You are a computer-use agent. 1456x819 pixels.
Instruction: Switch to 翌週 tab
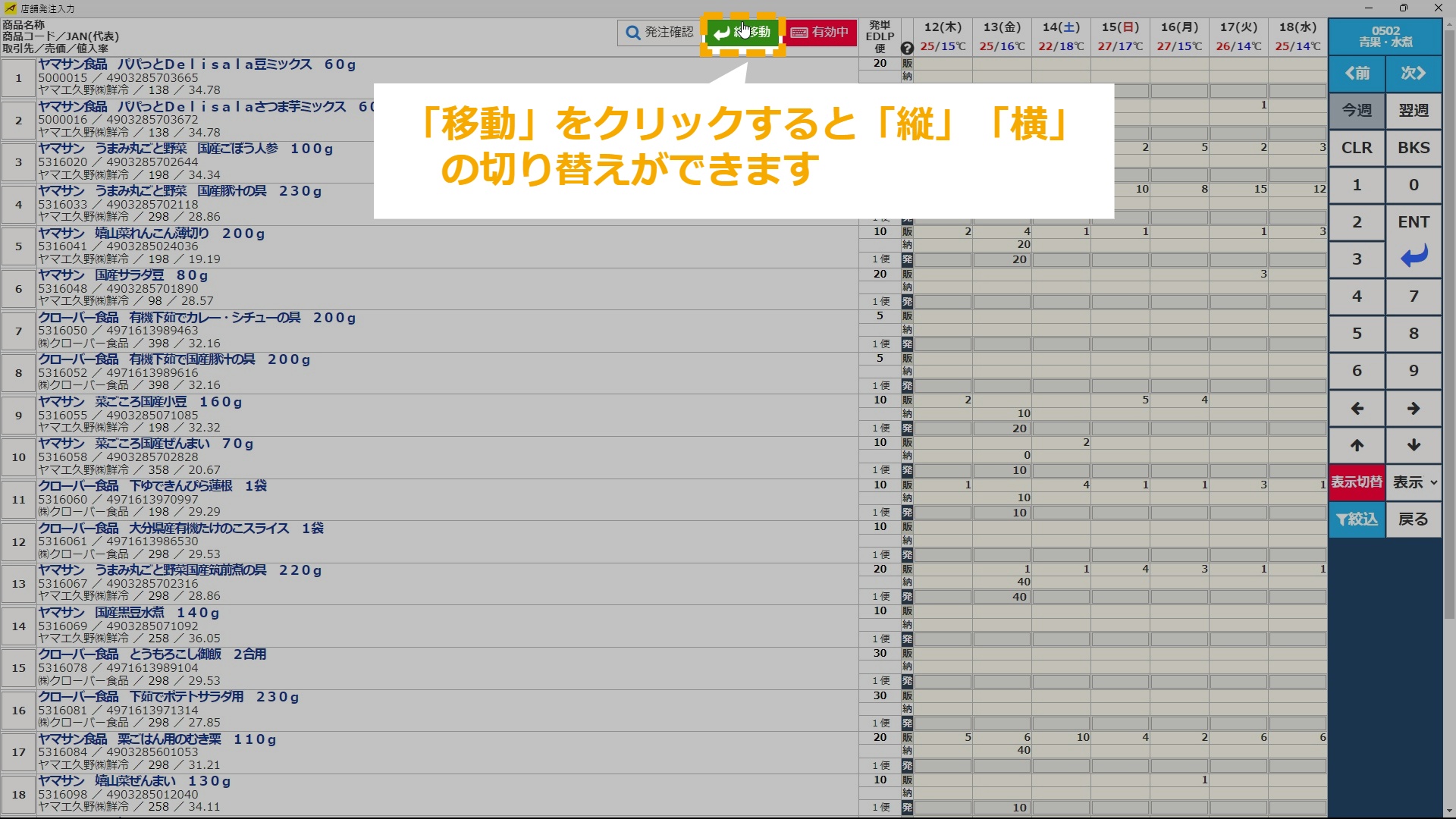(1414, 111)
